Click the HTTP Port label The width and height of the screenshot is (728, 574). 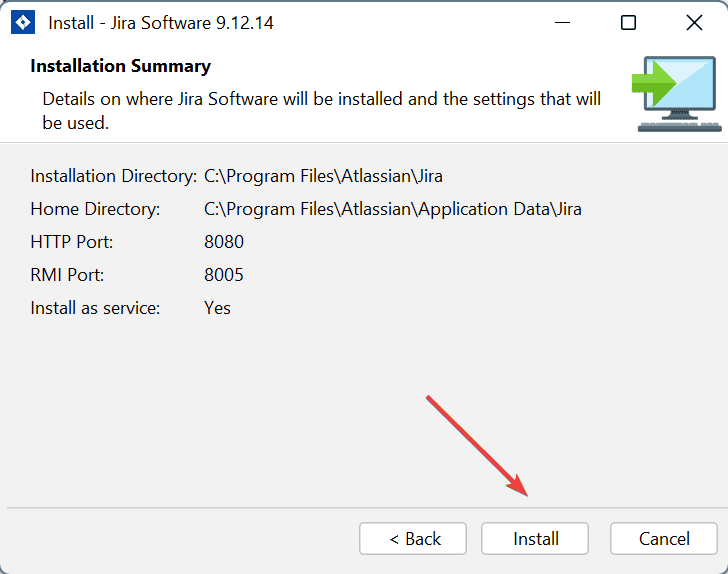(72, 242)
